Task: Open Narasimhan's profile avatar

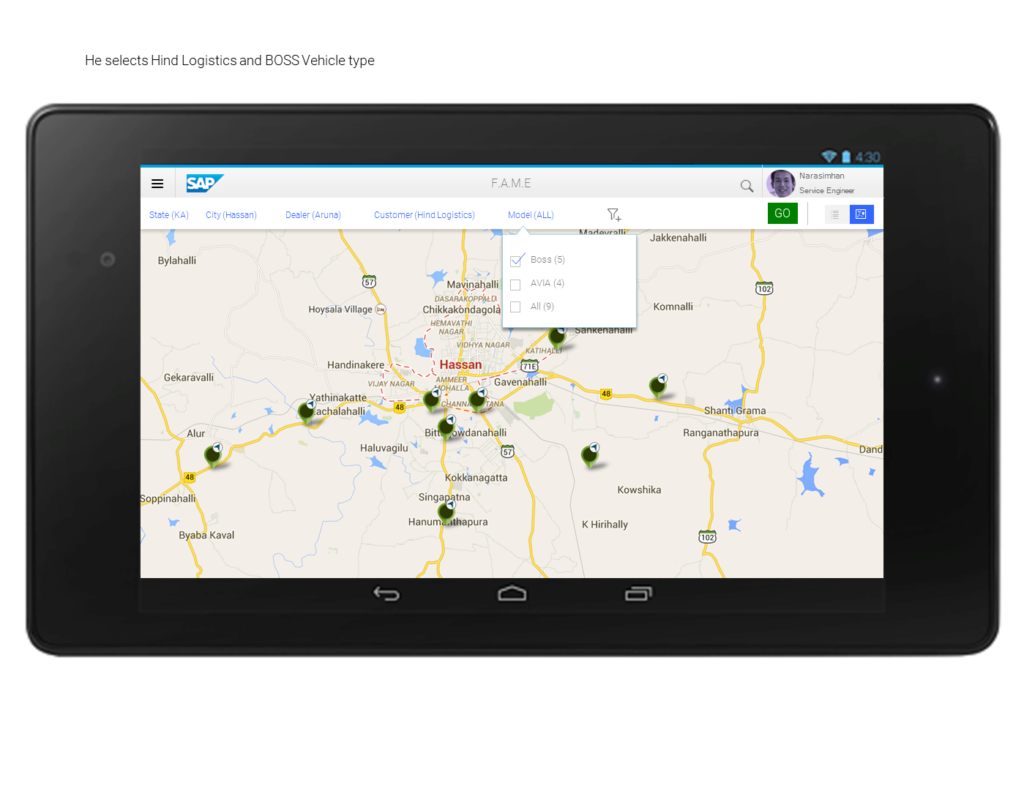Action: pyautogui.click(x=781, y=183)
